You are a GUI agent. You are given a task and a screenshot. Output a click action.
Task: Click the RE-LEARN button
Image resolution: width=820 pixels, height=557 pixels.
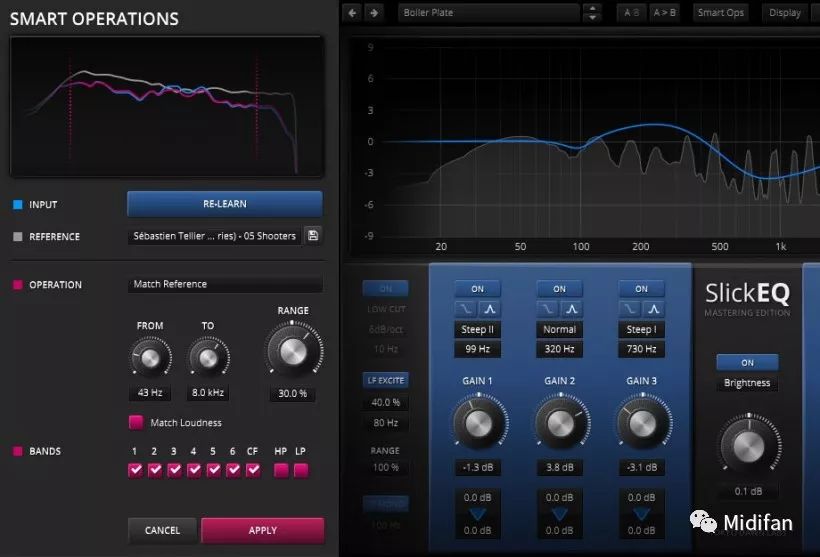(x=225, y=204)
